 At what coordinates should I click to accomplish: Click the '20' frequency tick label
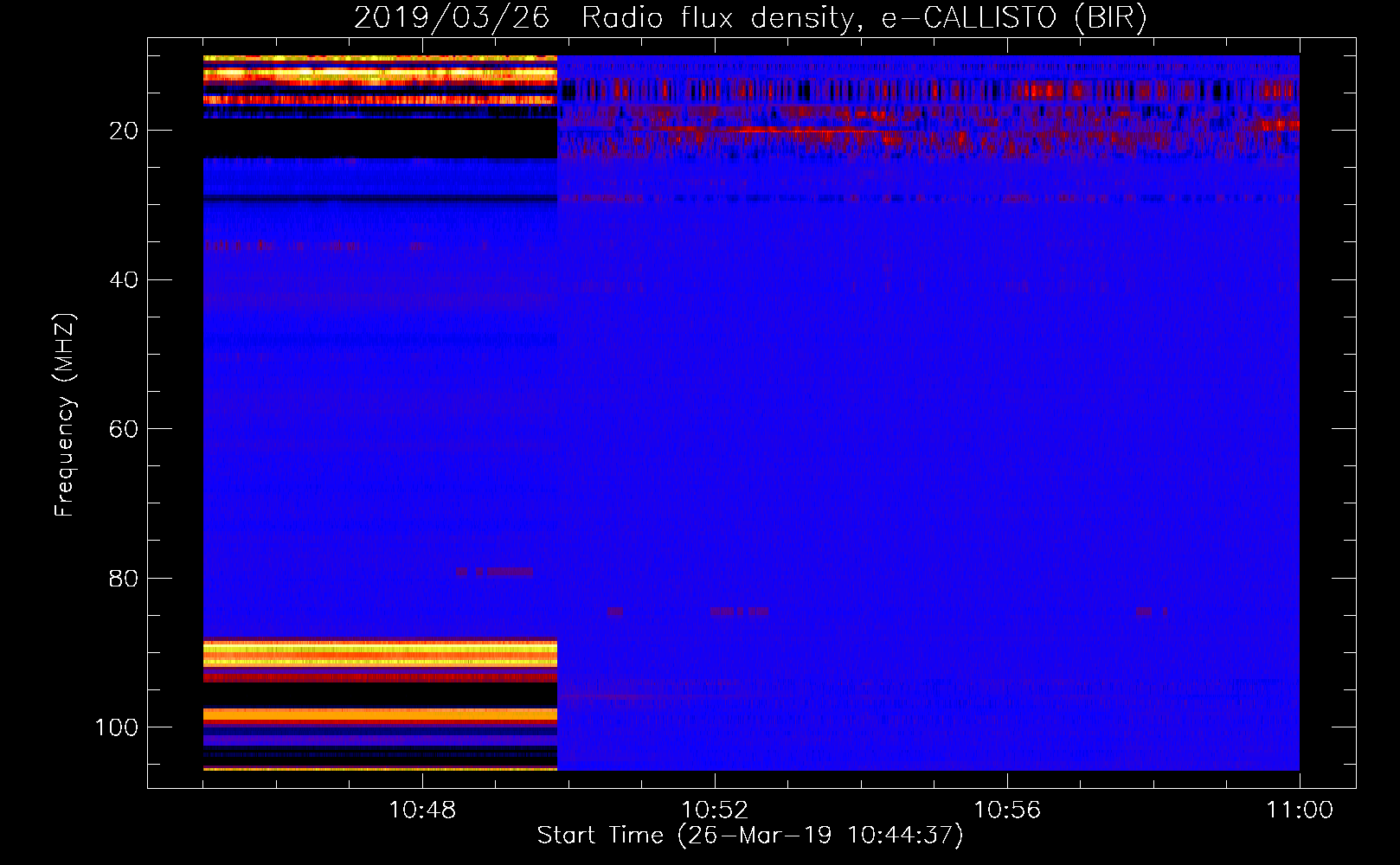(x=124, y=131)
